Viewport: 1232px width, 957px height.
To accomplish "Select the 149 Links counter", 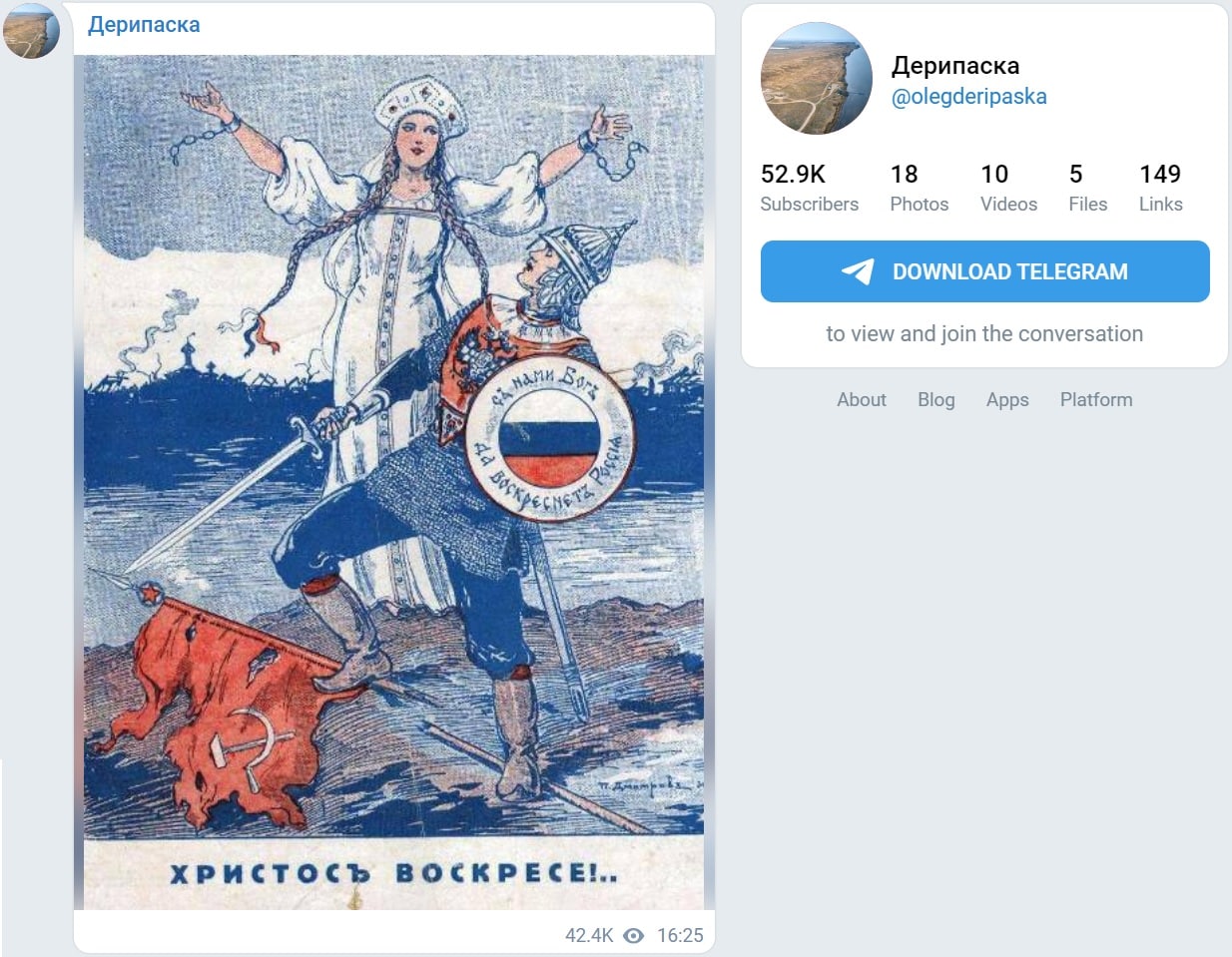I will pyautogui.click(x=1160, y=189).
